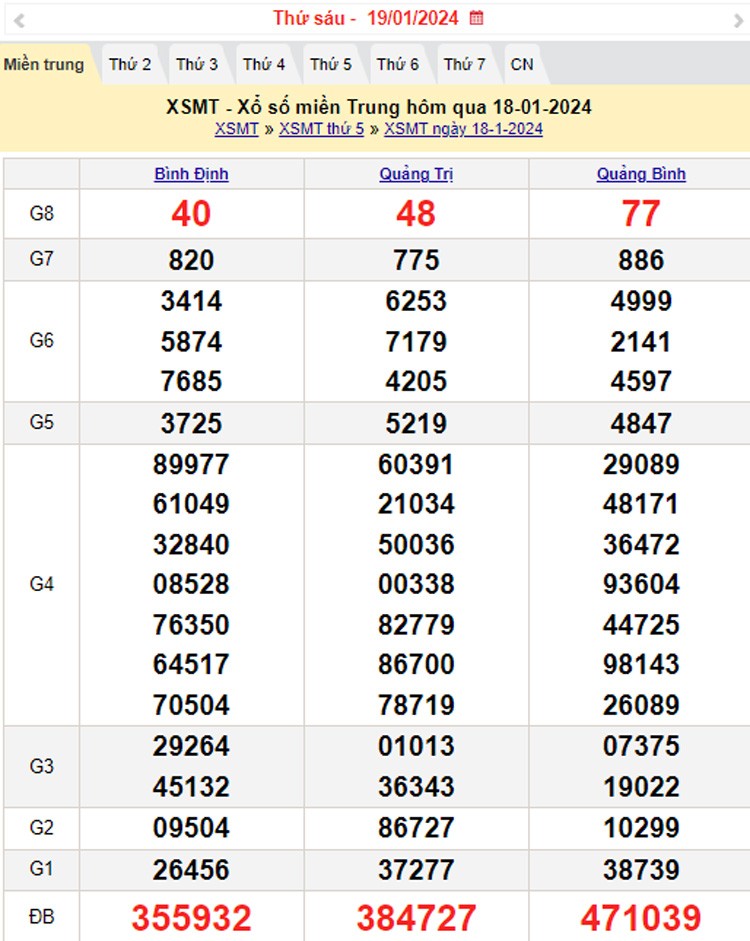Click the date text Thứ sáu 19/01/2024
Screen dimensions: 750x941
367,18
